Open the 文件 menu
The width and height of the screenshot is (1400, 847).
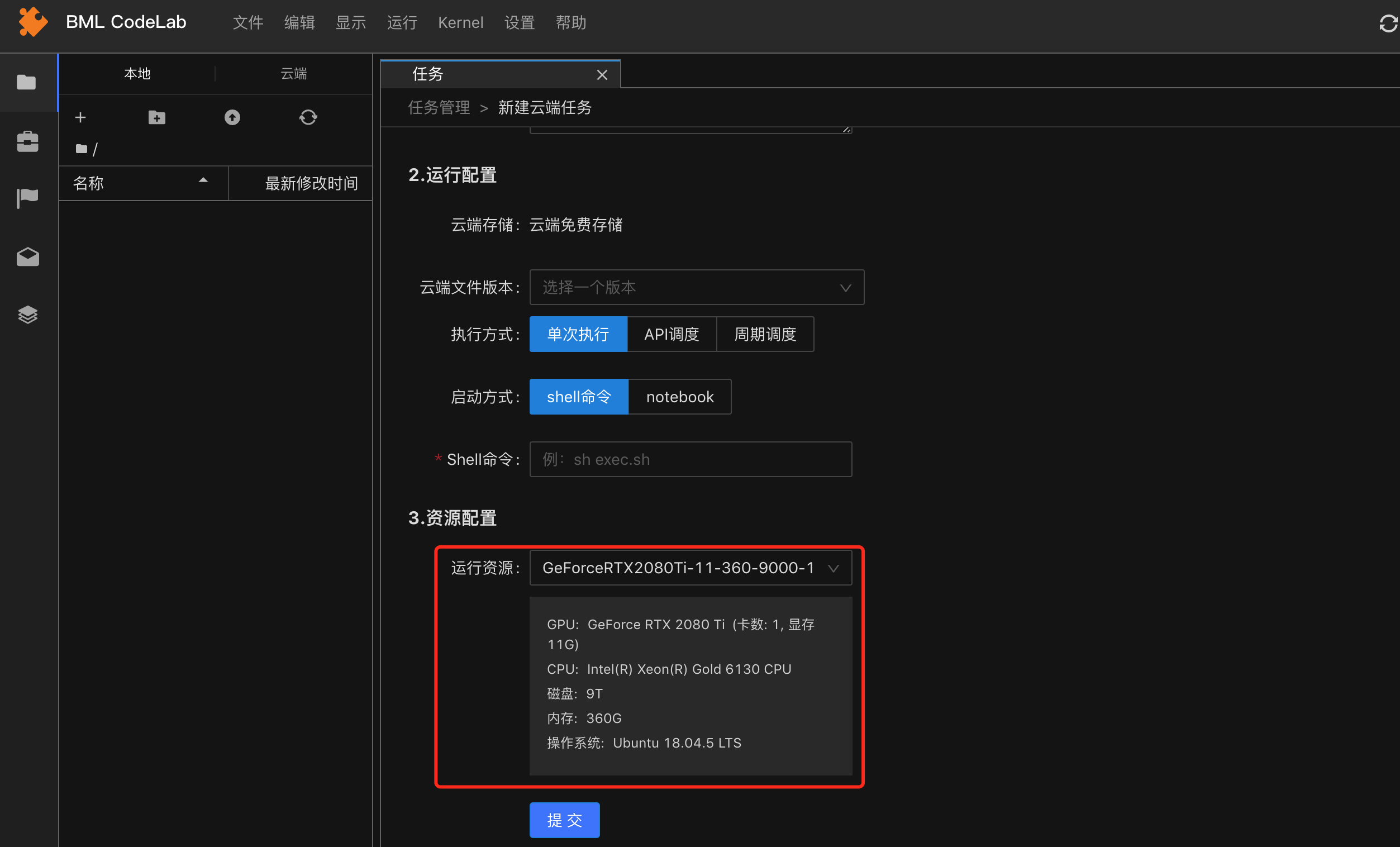click(248, 23)
